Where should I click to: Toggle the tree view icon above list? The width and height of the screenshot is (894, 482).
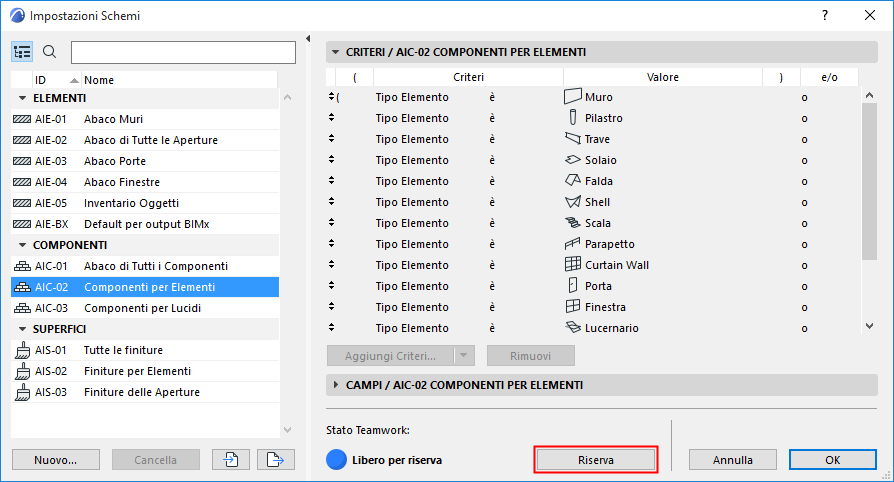pyautogui.click(x=23, y=52)
